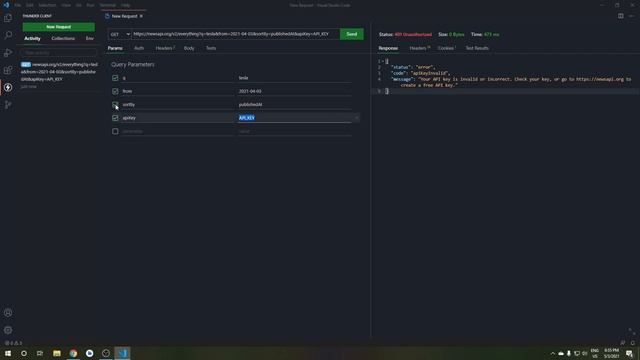Viewport: 640px width, 360px height.
Task: Open the Thunder Client lightning icon
Action: pos(8,87)
